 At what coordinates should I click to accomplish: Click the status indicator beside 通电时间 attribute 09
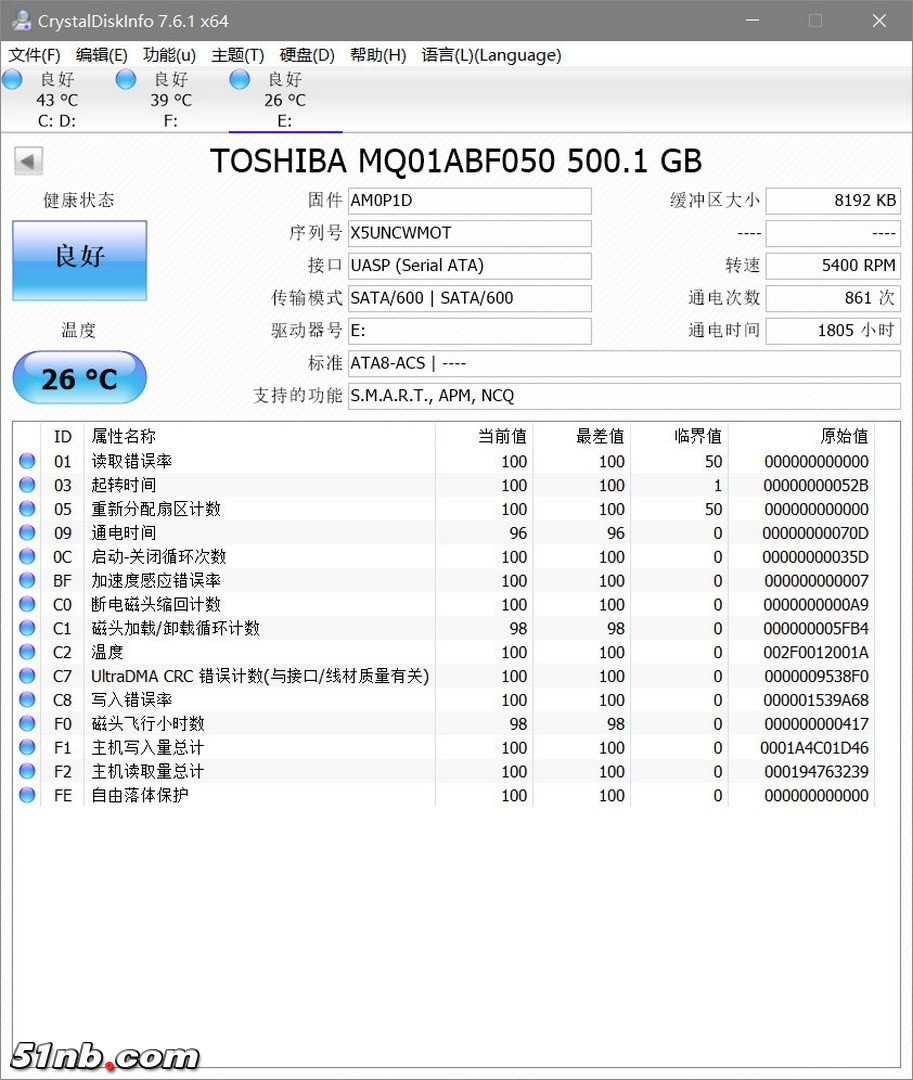27,533
